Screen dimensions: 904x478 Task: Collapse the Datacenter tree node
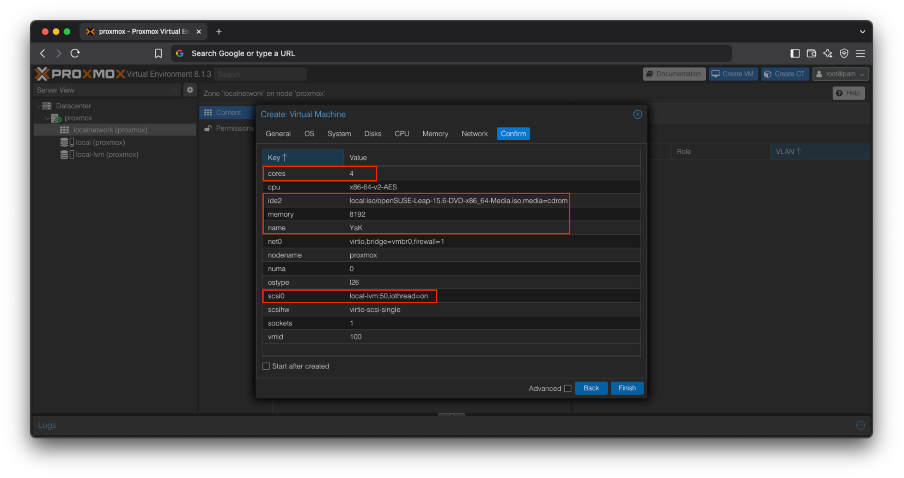click(x=39, y=106)
